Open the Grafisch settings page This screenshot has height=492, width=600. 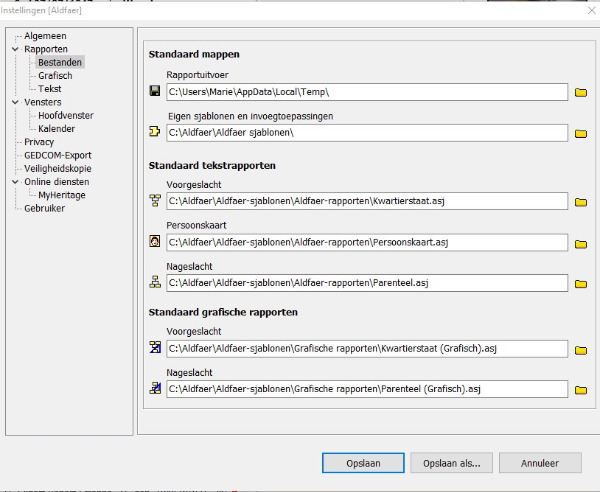(55, 75)
